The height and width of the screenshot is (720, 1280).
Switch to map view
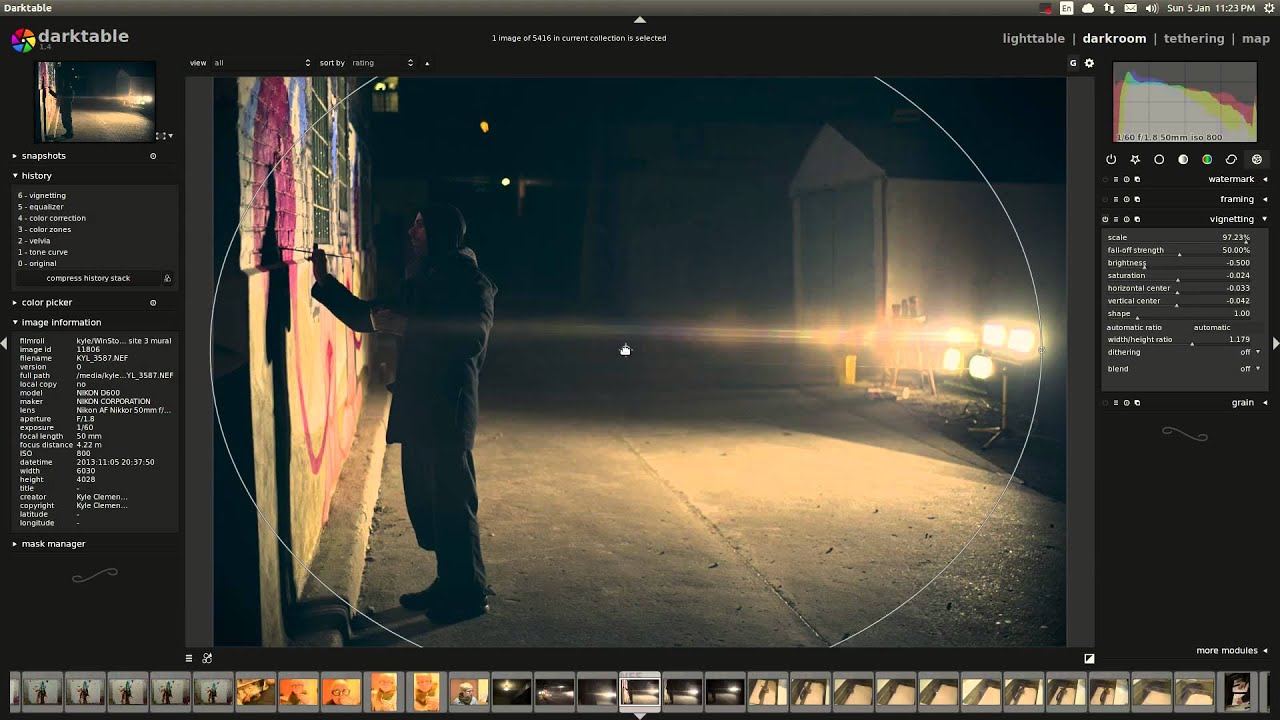1256,39
